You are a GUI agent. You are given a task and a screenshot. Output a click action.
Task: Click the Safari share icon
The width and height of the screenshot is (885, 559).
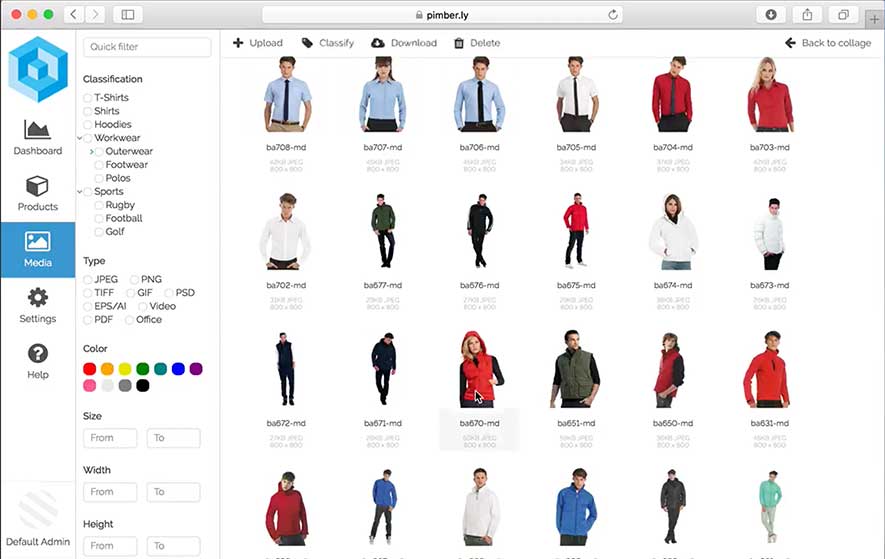pyautogui.click(x=807, y=15)
